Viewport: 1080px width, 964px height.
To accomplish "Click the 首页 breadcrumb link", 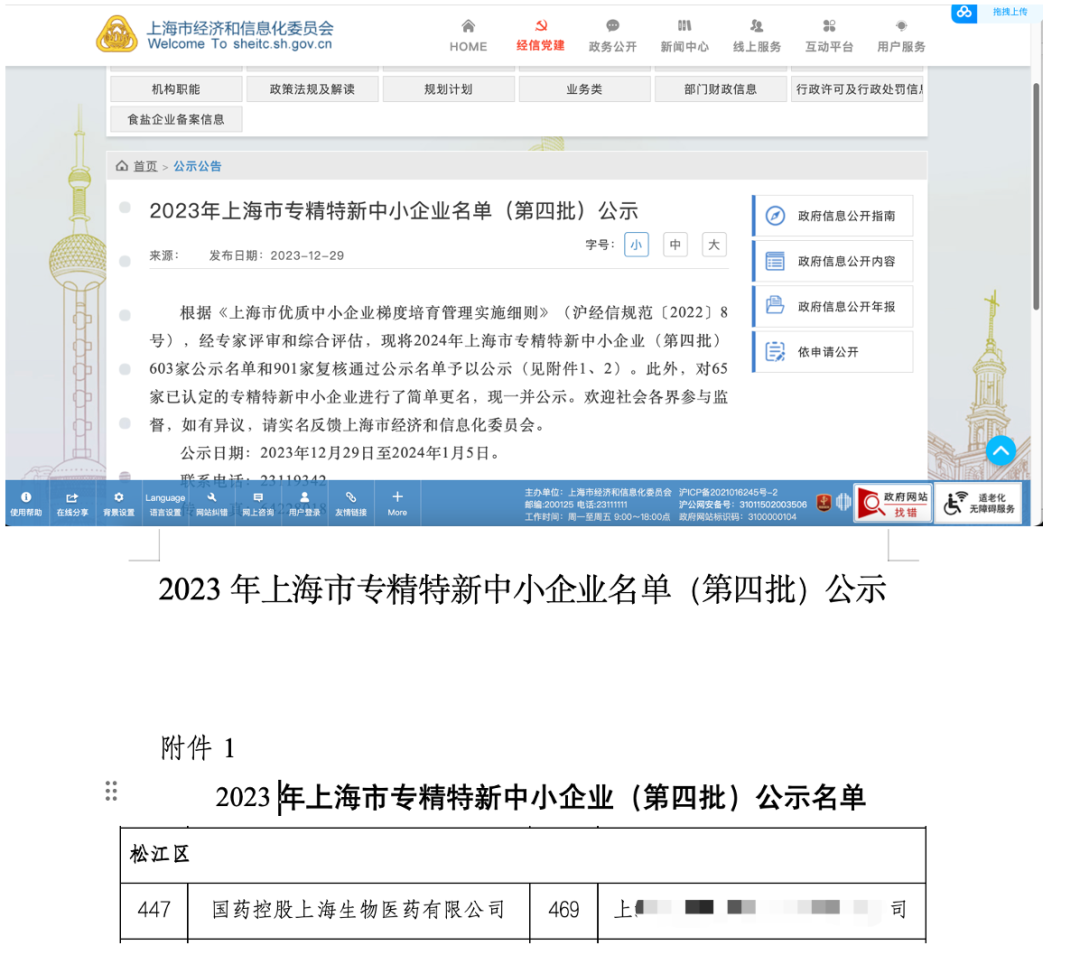I will coord(145,166).
